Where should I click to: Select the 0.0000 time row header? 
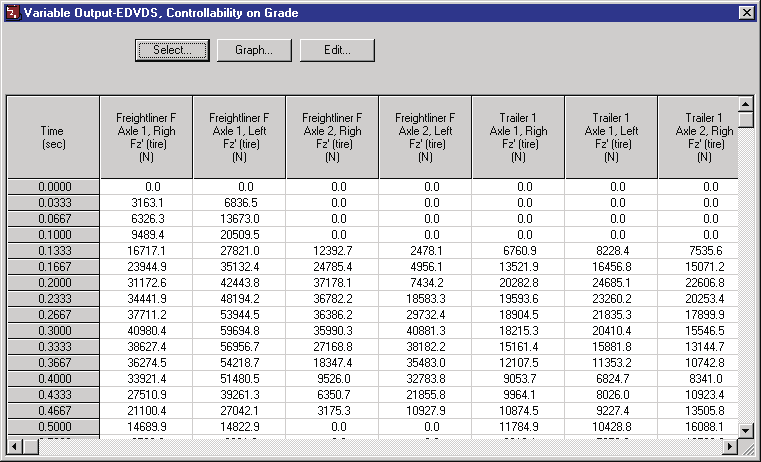53,187
